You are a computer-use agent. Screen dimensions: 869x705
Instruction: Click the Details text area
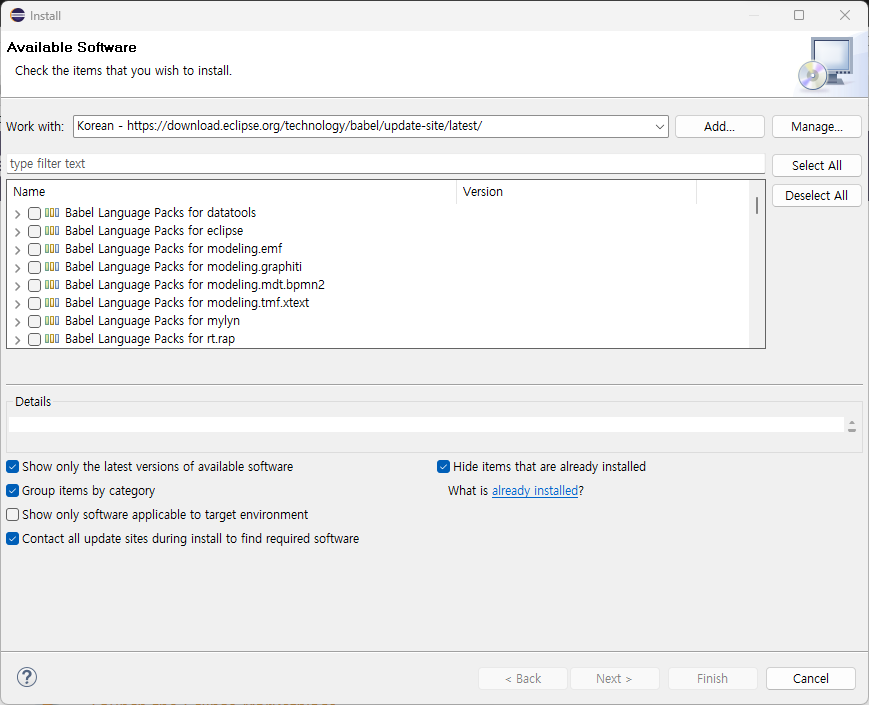(x=426, y=425)
